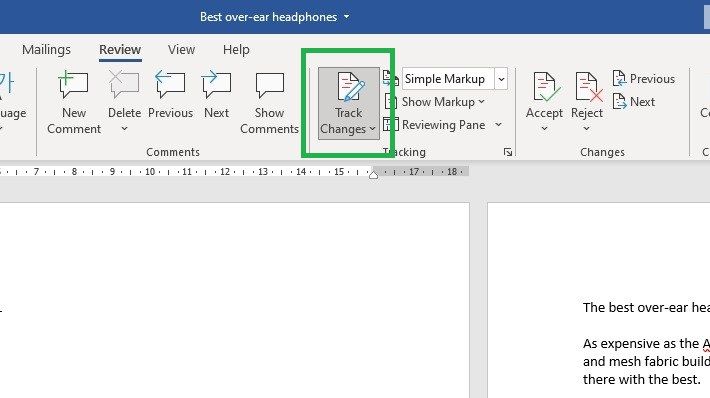Click the Show Comments icon
The width and height of the screenshot is (710, 398).
point(269,85)
